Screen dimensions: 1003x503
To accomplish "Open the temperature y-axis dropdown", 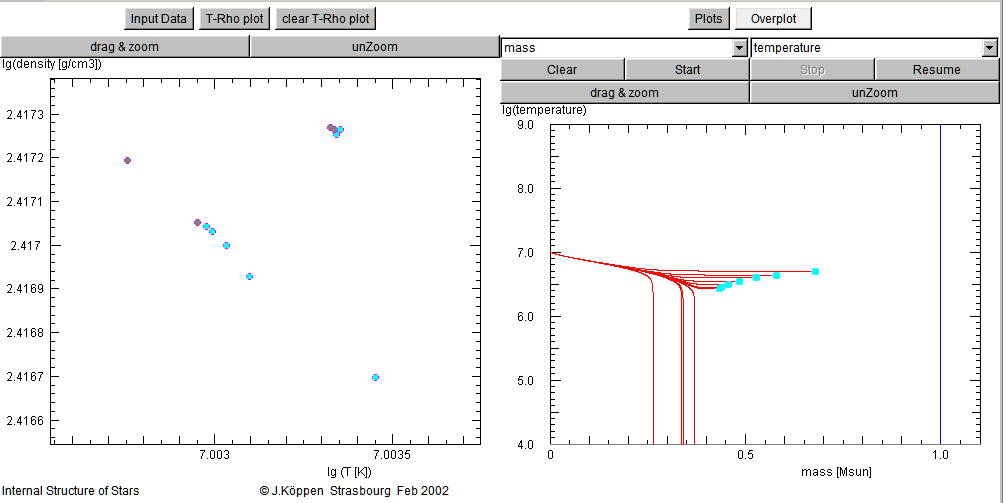I will click(x=989, y=48).
